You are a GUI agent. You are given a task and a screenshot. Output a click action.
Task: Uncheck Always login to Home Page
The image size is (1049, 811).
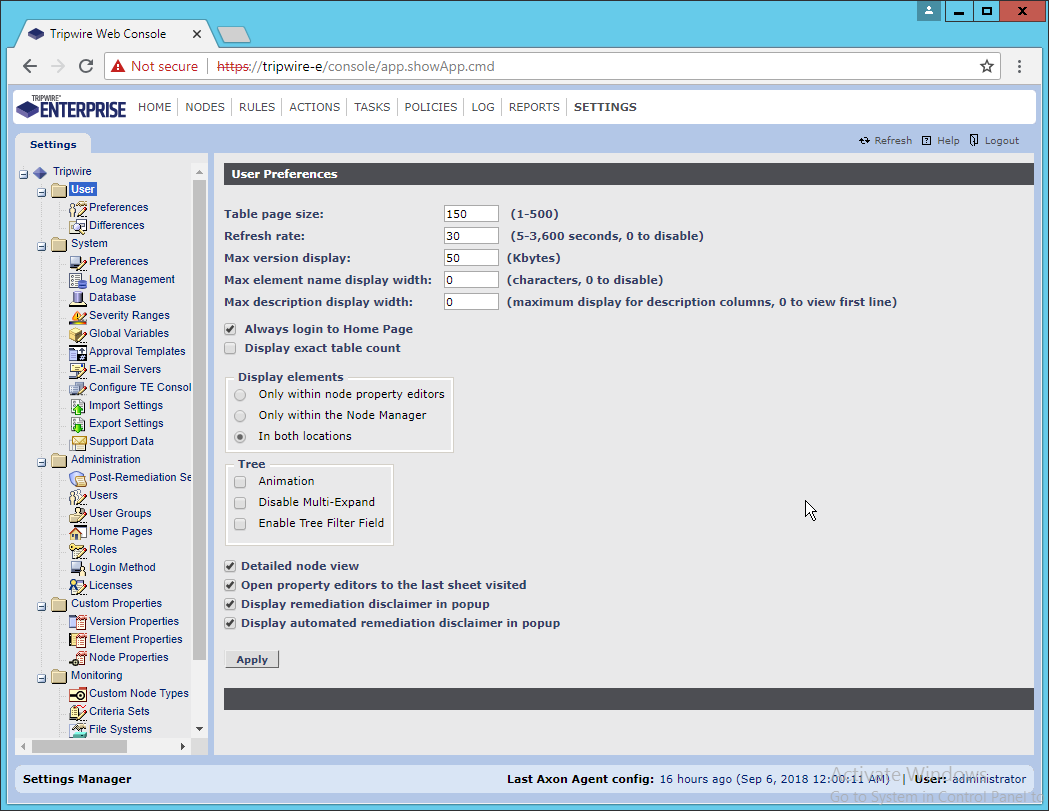(x=231, y=329)
